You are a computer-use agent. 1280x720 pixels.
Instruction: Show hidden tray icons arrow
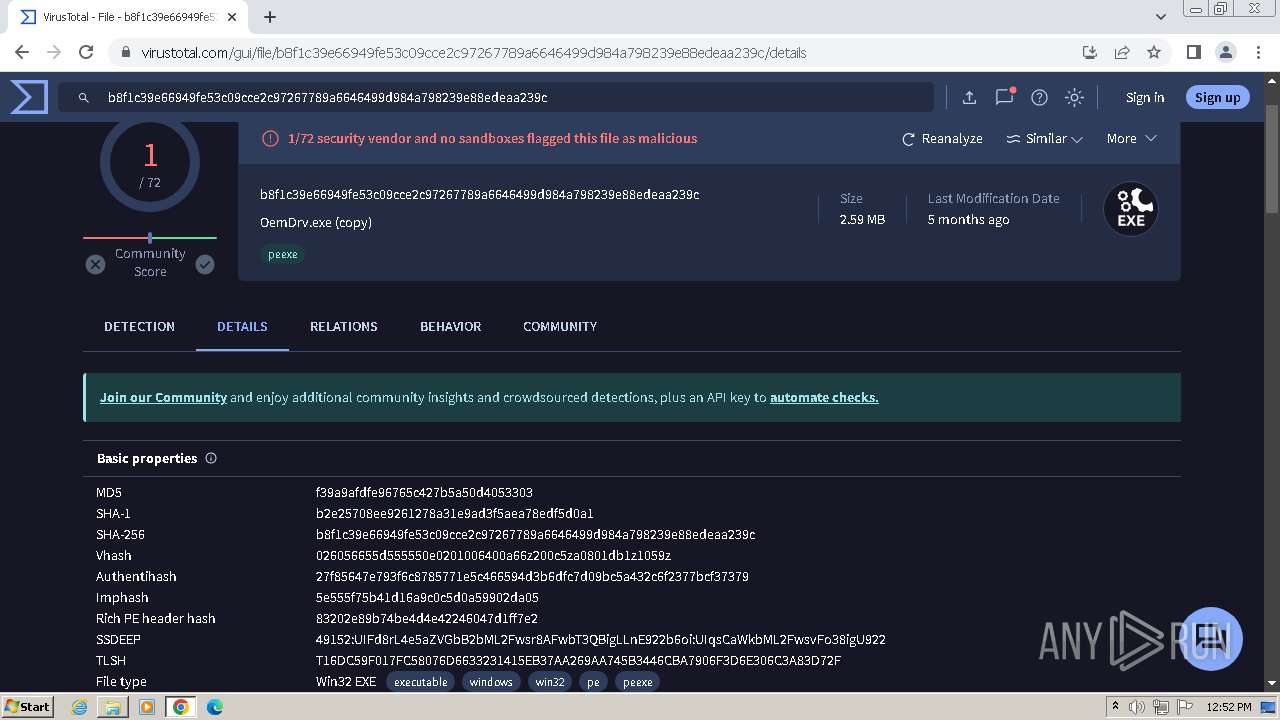coord(1115,707)
